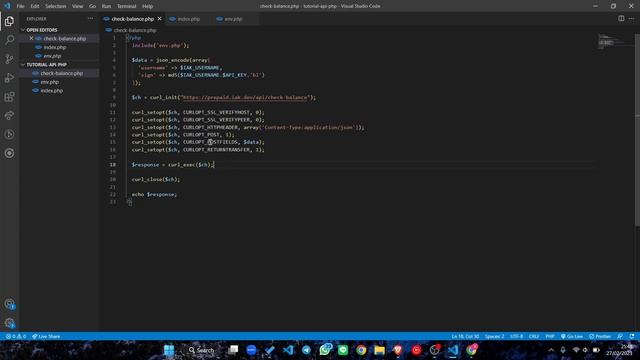Open the Extensions view

(x=9, y=97)
